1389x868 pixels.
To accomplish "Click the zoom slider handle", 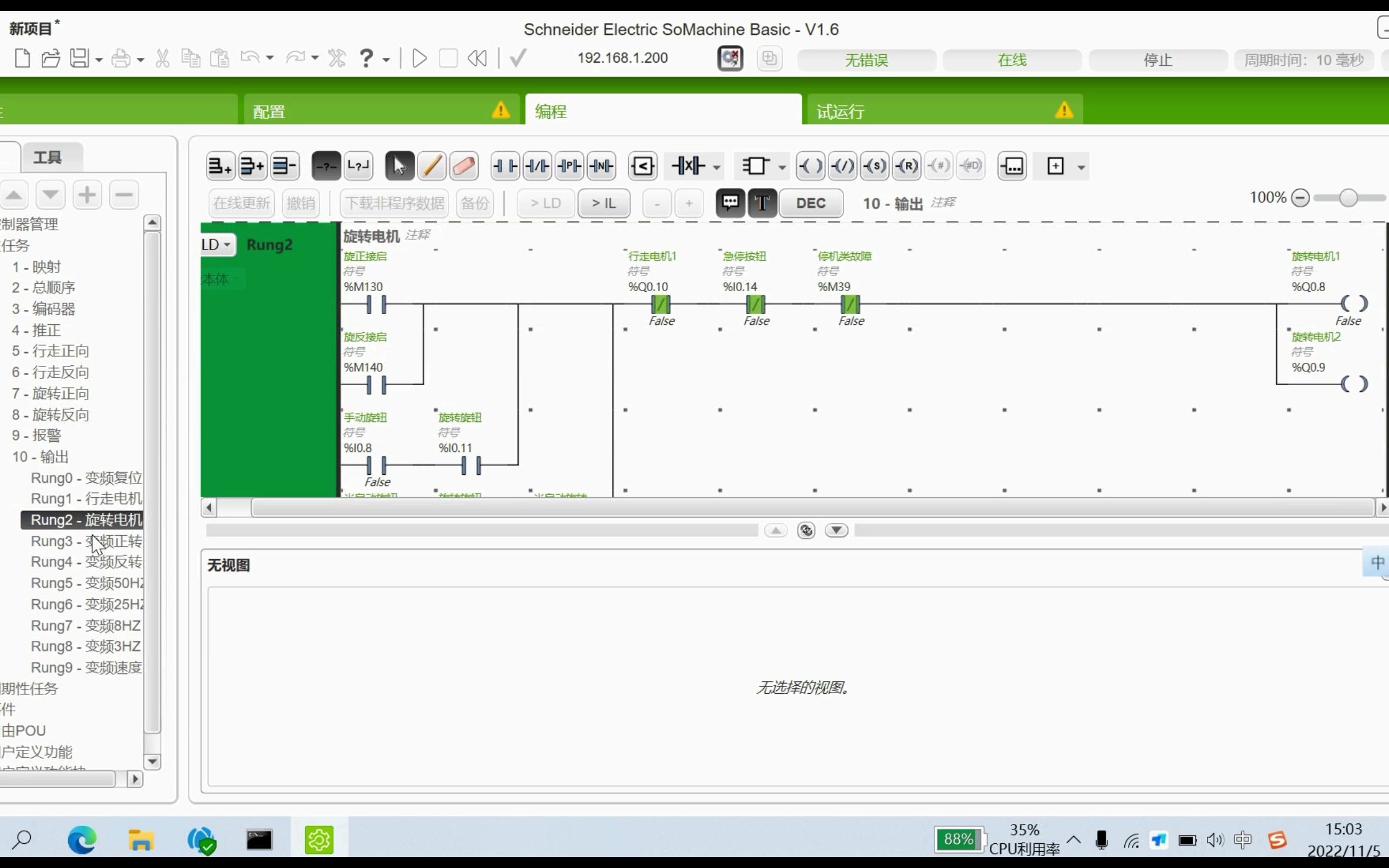I will [1348, 198].
